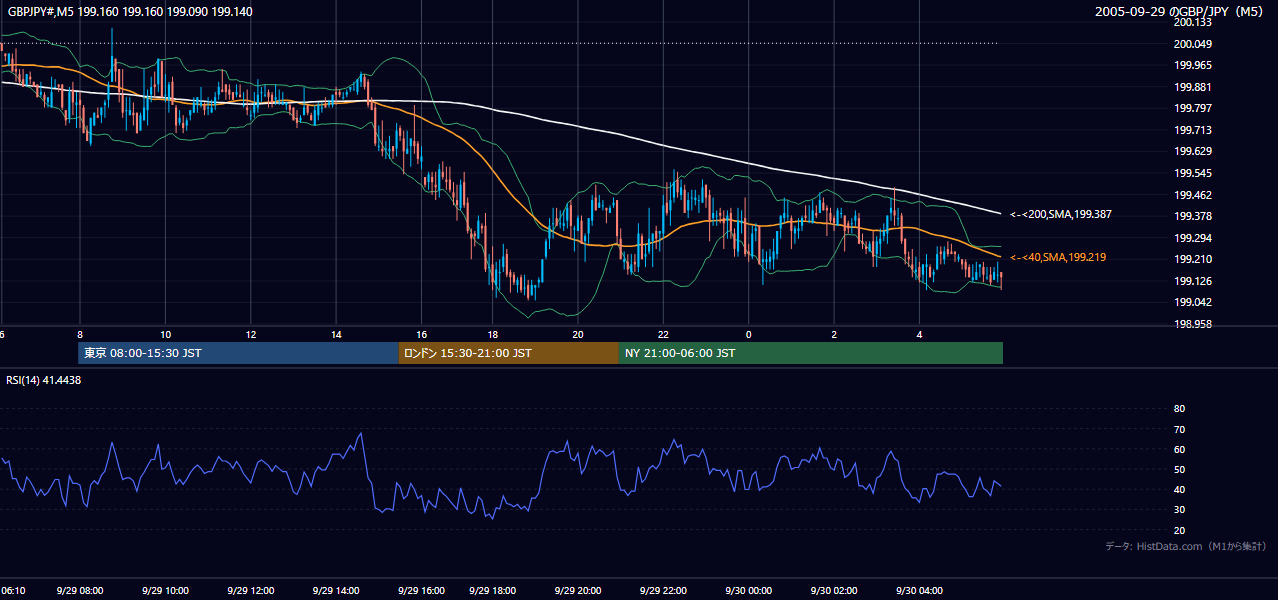Click price axis value 199.462
This screenshot has height=600, width=1278.
click(1193, 195)
